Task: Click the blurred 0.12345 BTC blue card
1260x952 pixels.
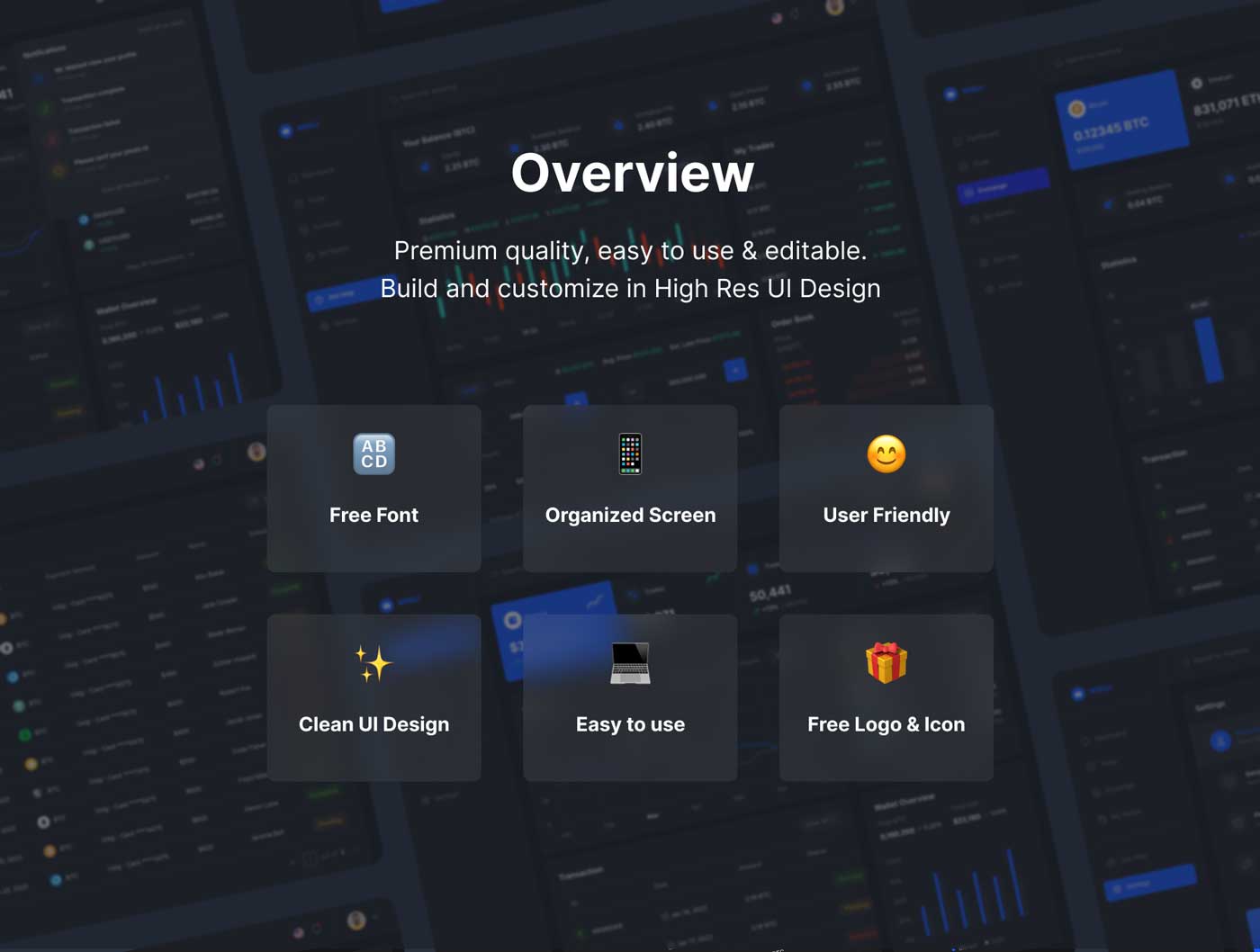Action: pos(1123,120)
